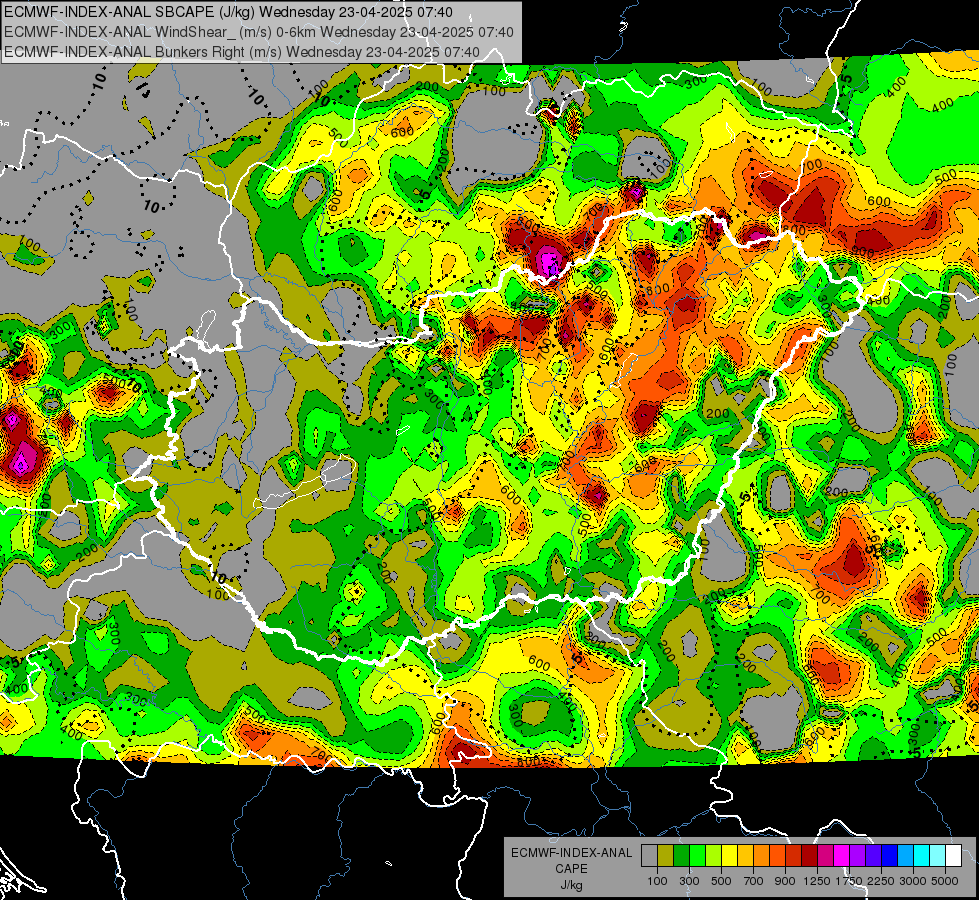The height and width of the screenshot is (900, 979).
Task: Select the SBCAPE (J/kg) title line
Action: [x=229, y=12]
